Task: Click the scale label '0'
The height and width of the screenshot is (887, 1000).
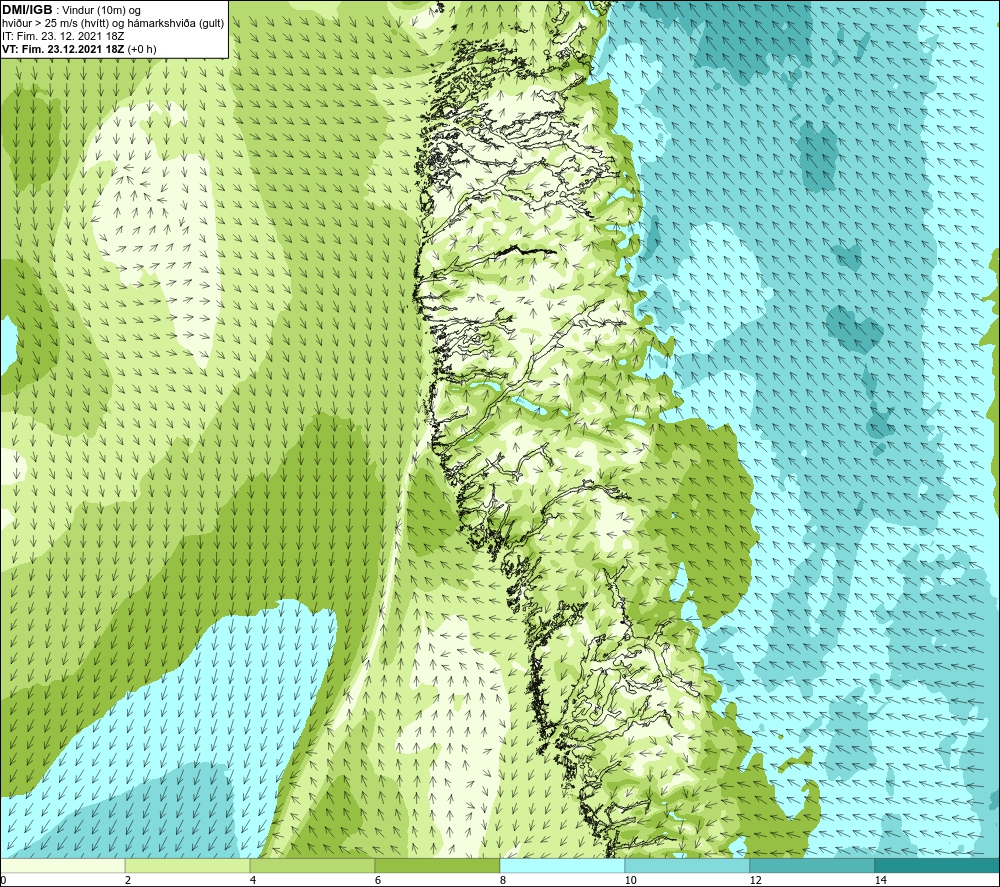Action: click(x=3, y=881)
